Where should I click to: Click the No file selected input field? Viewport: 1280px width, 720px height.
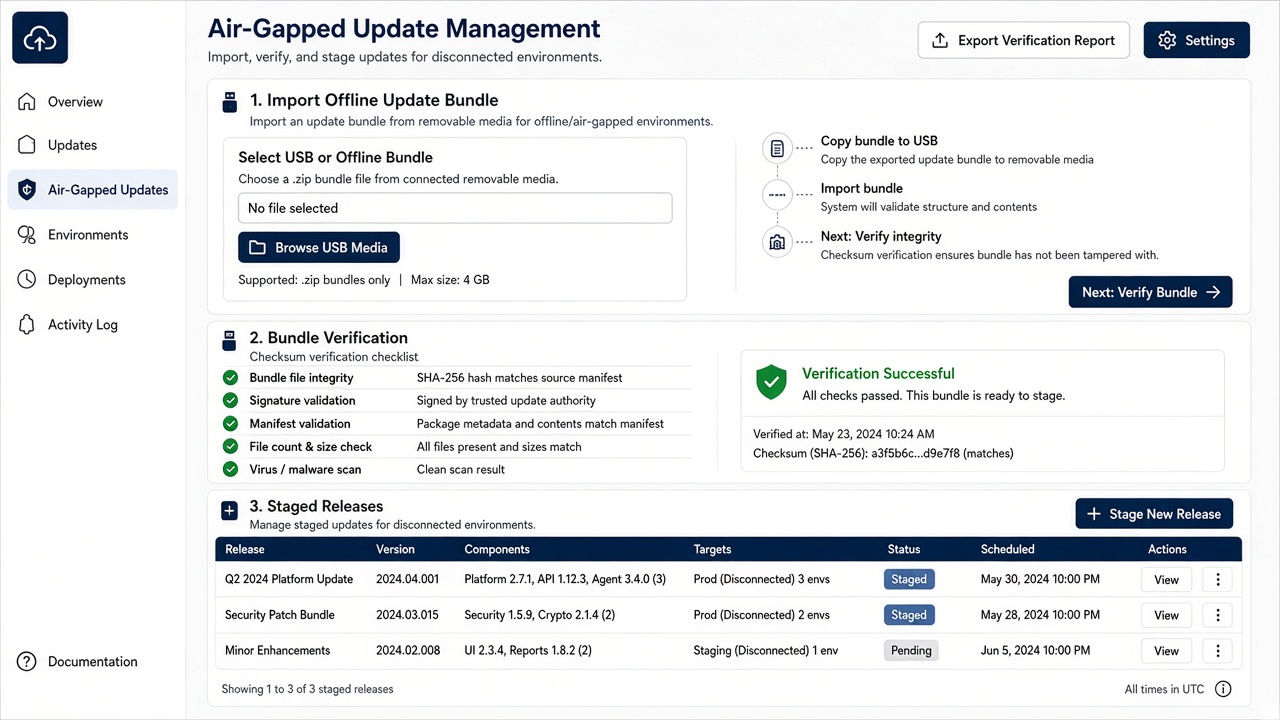pos(455,208)
